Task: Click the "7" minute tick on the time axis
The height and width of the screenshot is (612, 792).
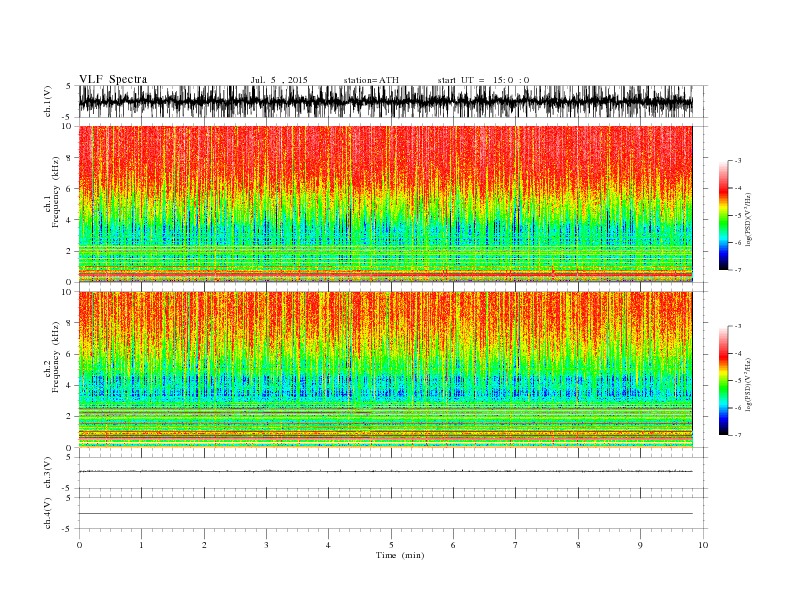Action: 516,545
